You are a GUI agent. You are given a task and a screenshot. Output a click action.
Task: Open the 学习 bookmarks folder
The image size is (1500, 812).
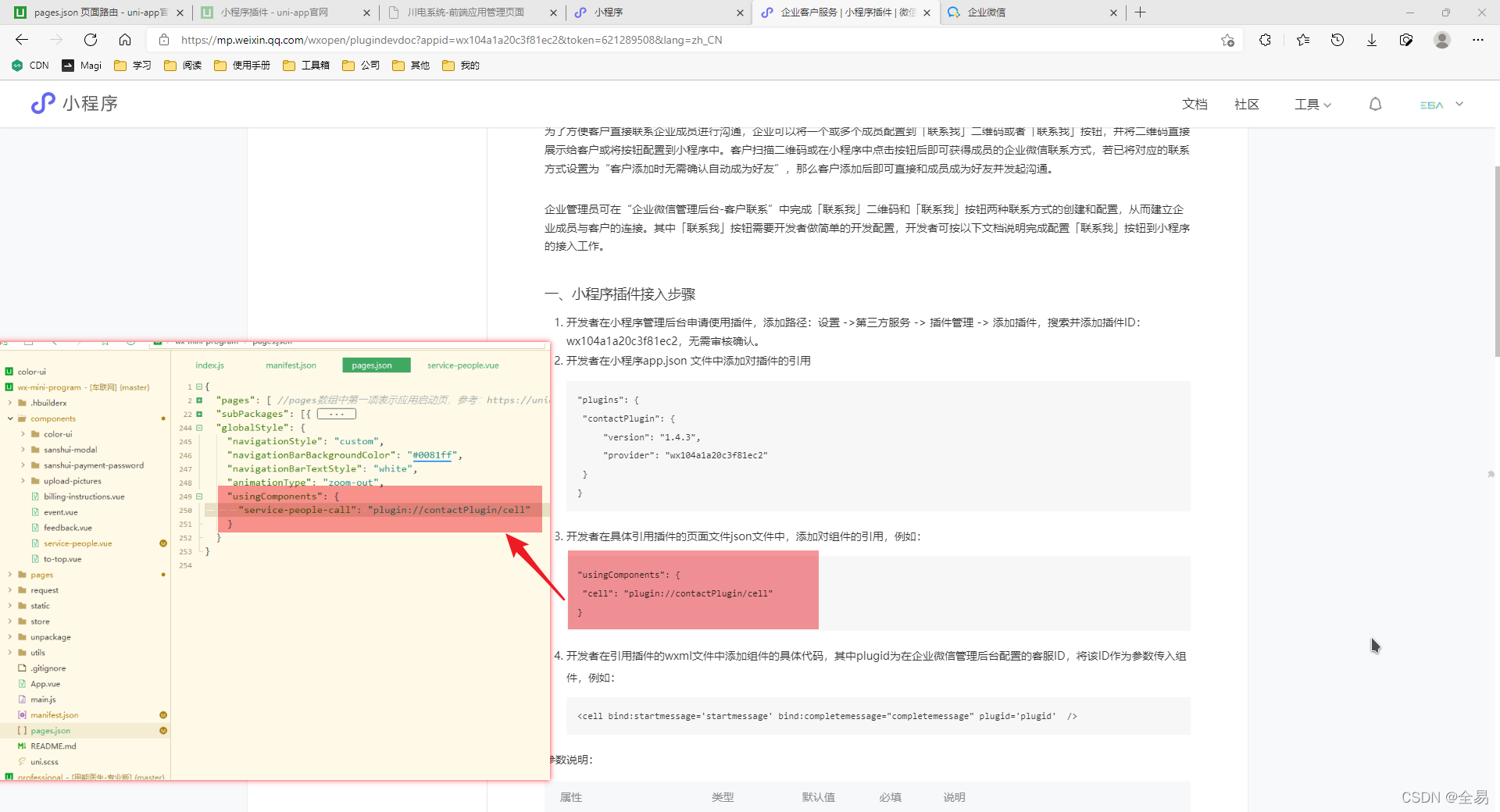133,66
